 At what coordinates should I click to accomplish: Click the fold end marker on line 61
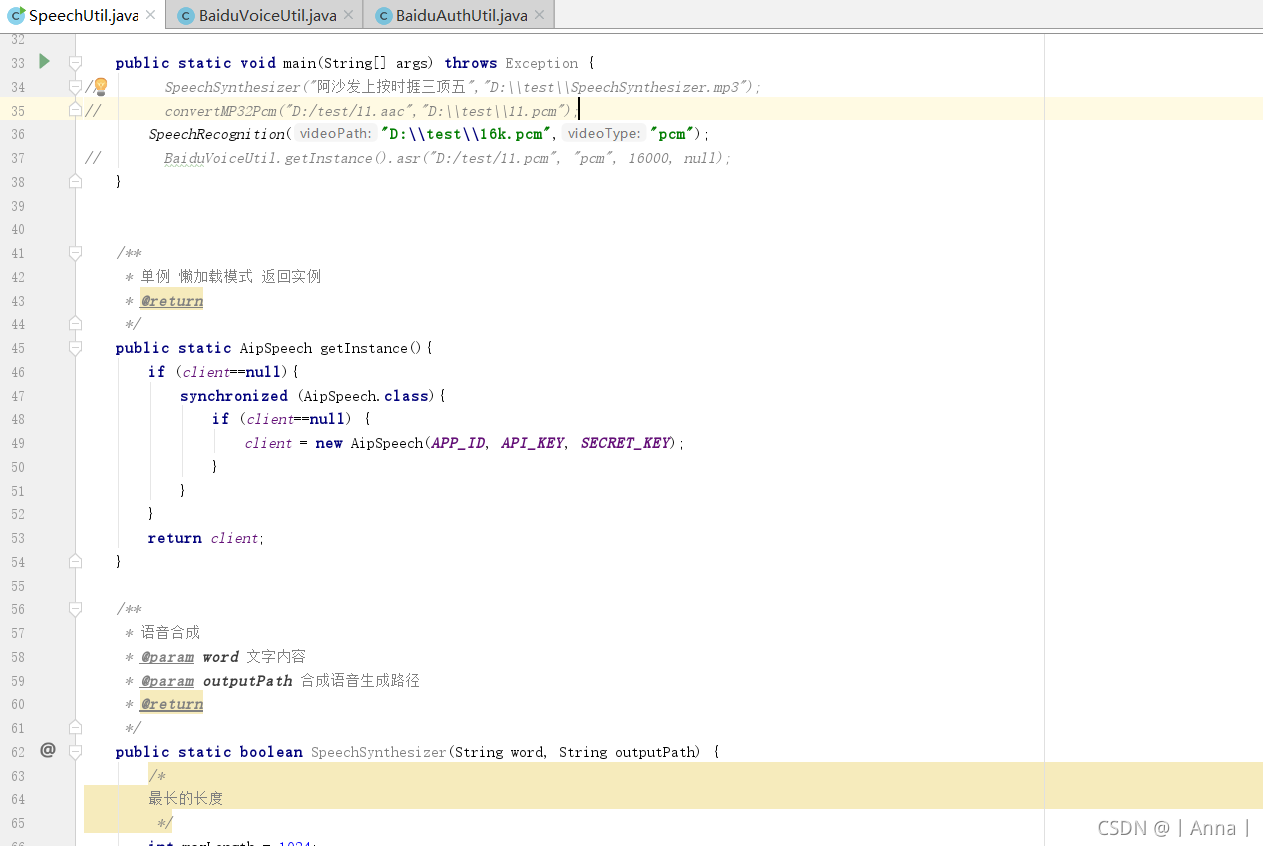click(x=75, y=727)
